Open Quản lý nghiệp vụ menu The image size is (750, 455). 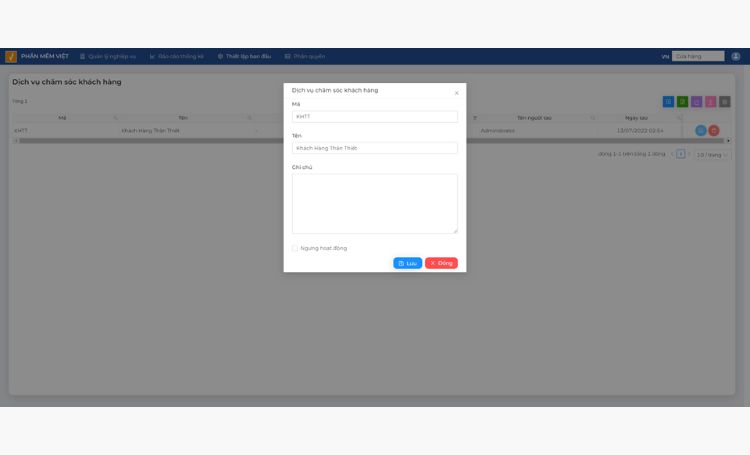pyautogui.click(x=108, y=56)
